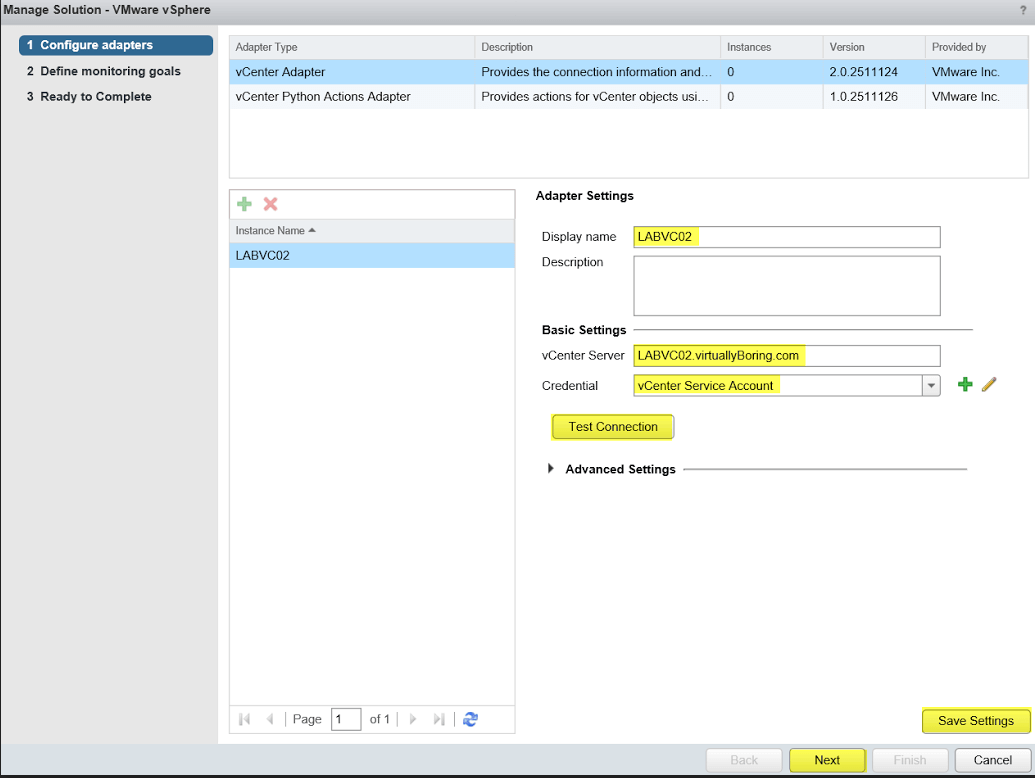1035x778 pixels.
Task: Go to first page of instances
Action: [x=244, y=719]
